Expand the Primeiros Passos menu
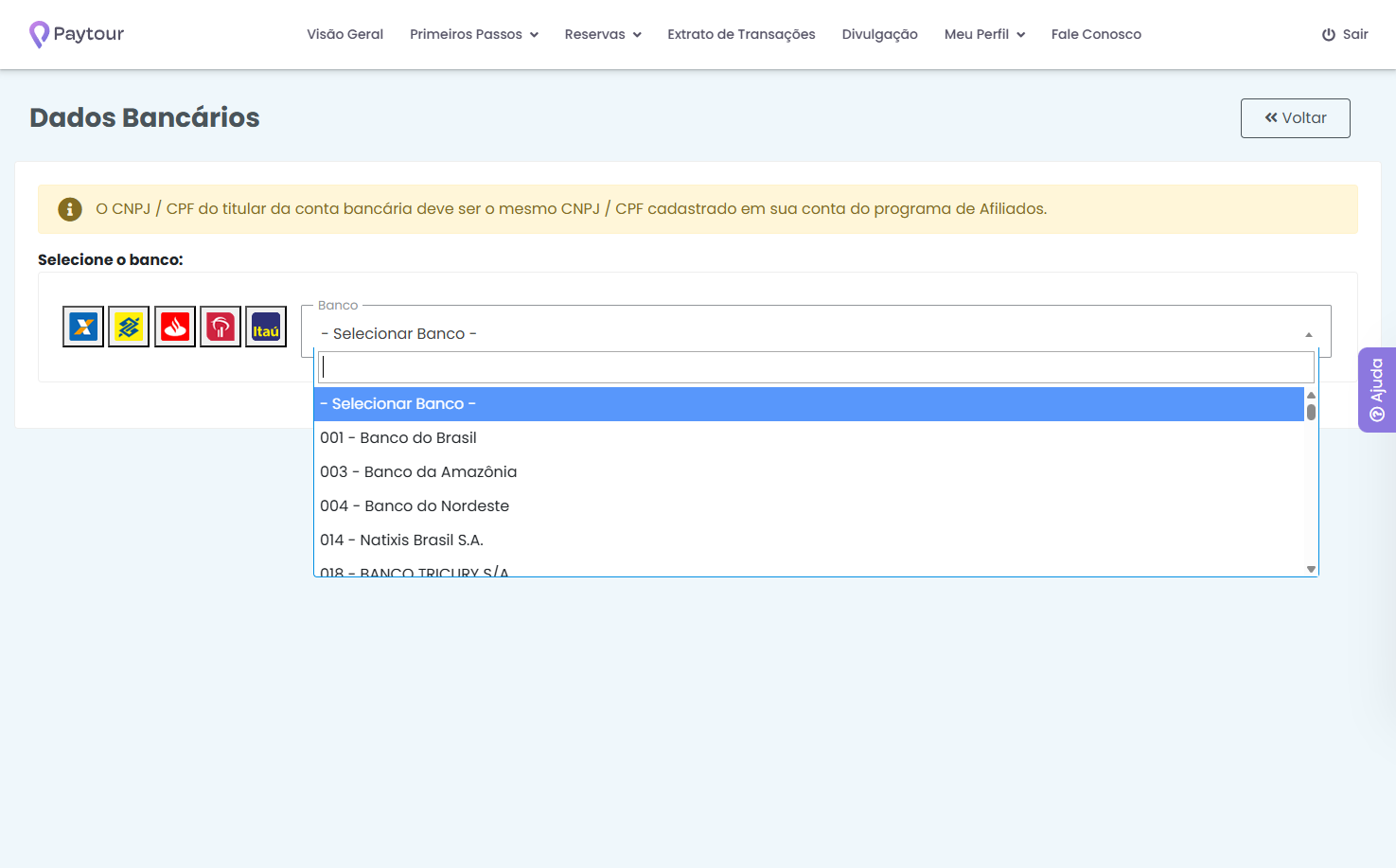The image size is (1396, 868). 474,34
